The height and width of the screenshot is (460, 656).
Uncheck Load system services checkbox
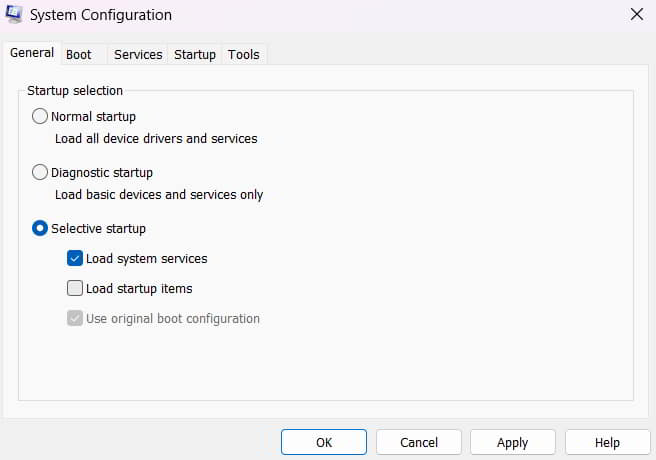click(75, 258)
